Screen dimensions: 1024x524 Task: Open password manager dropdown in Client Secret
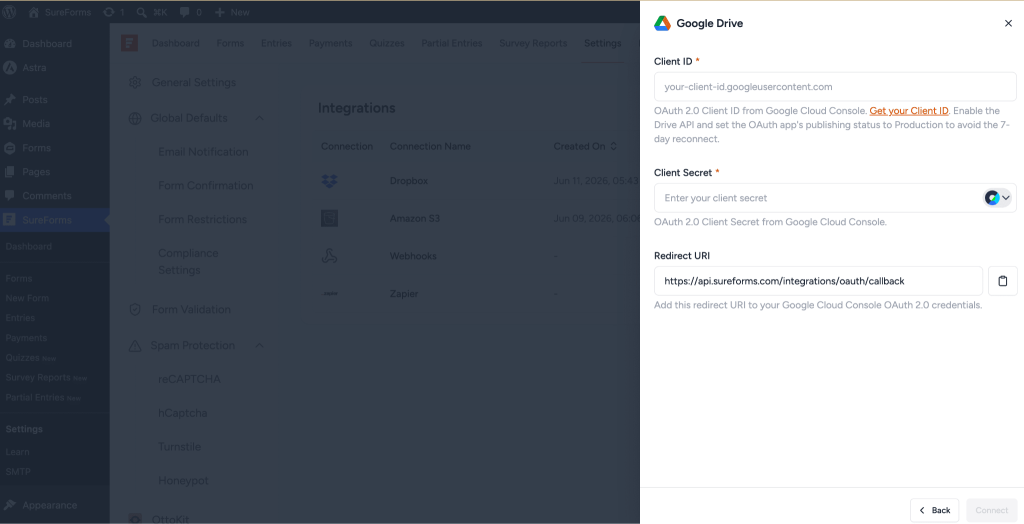(x=997, y=197)
